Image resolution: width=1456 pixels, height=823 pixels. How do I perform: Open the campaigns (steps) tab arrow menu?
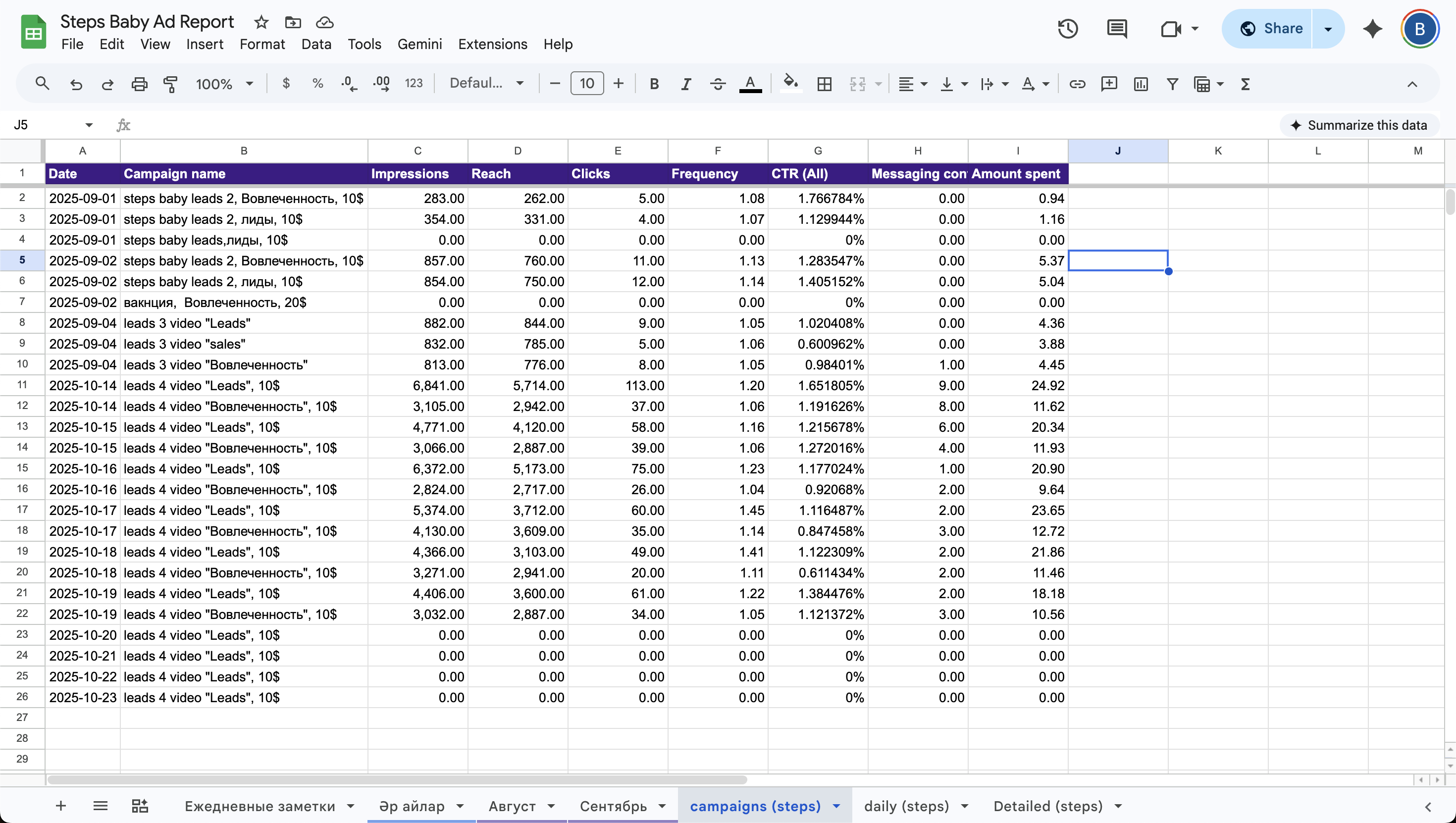coord(836,806)
